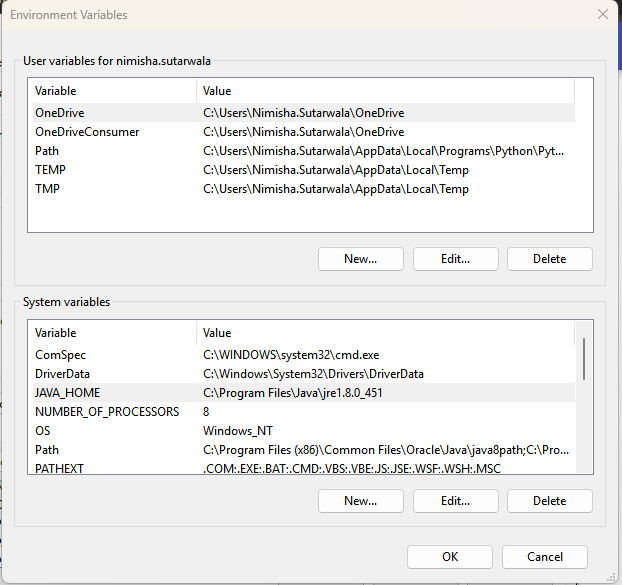
Task: Sort user variables by Variable column header
Action: (110, 91)
